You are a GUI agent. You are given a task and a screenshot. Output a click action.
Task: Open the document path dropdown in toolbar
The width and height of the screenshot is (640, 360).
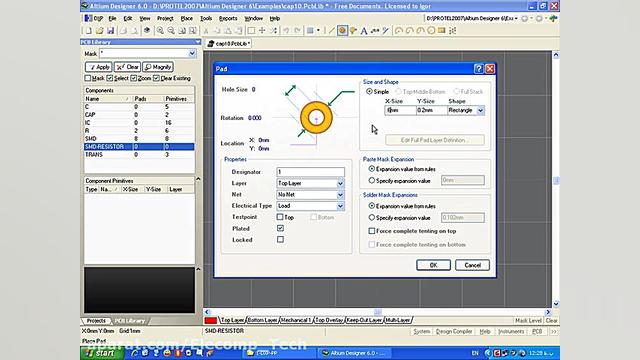pos(516,18)
